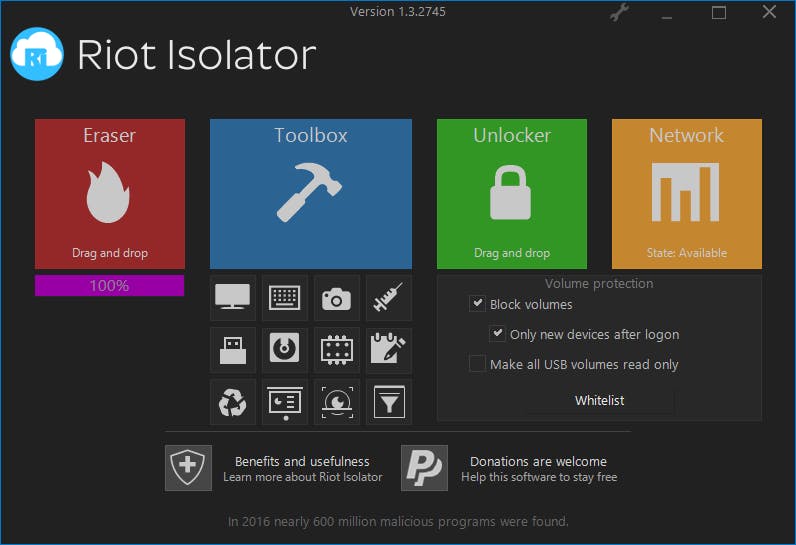This screenshot has height=545, width=796.
Task: Click the memory chip tool icon
Action: (337, 350)
